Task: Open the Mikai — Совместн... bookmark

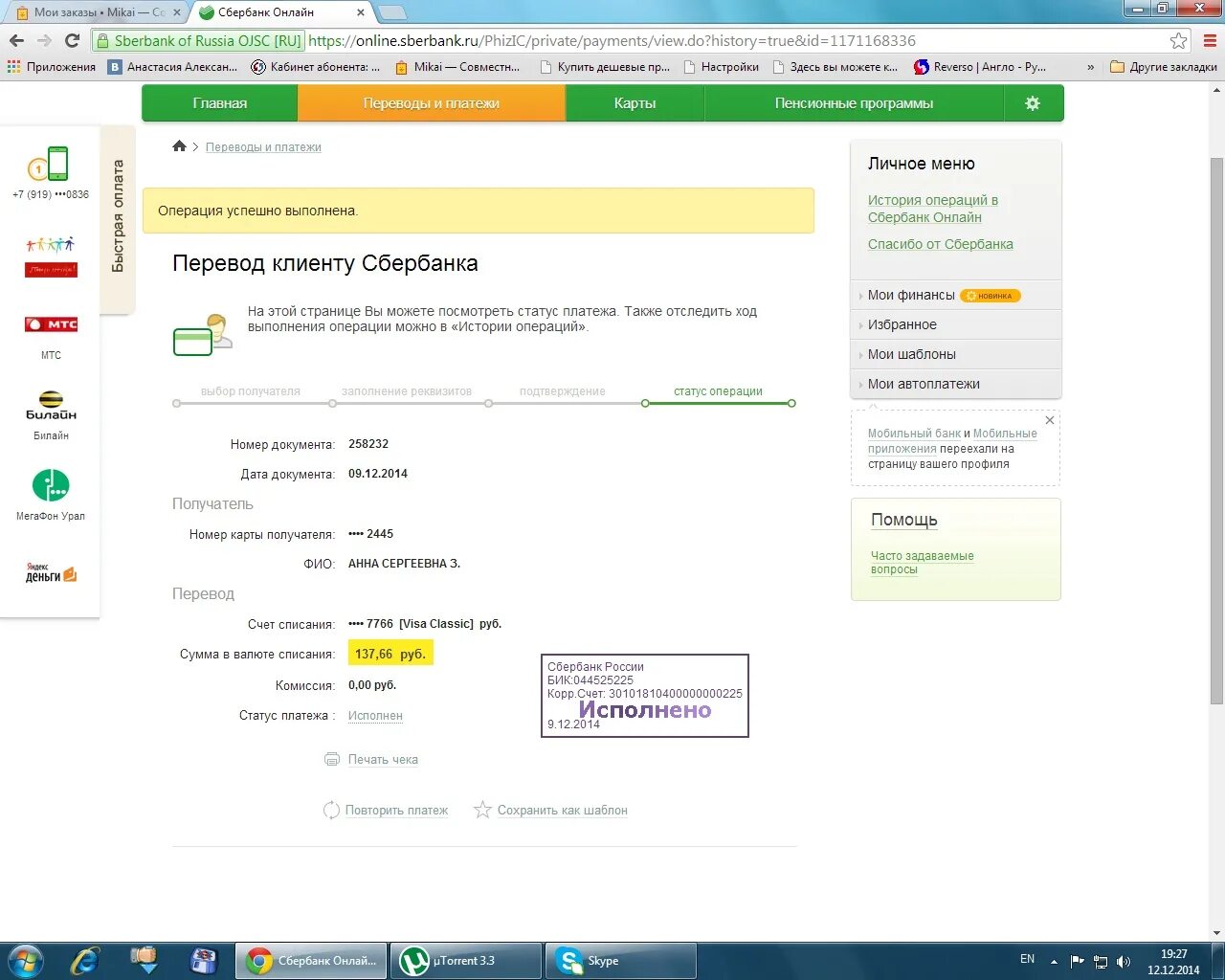Action: click(458, 67)
